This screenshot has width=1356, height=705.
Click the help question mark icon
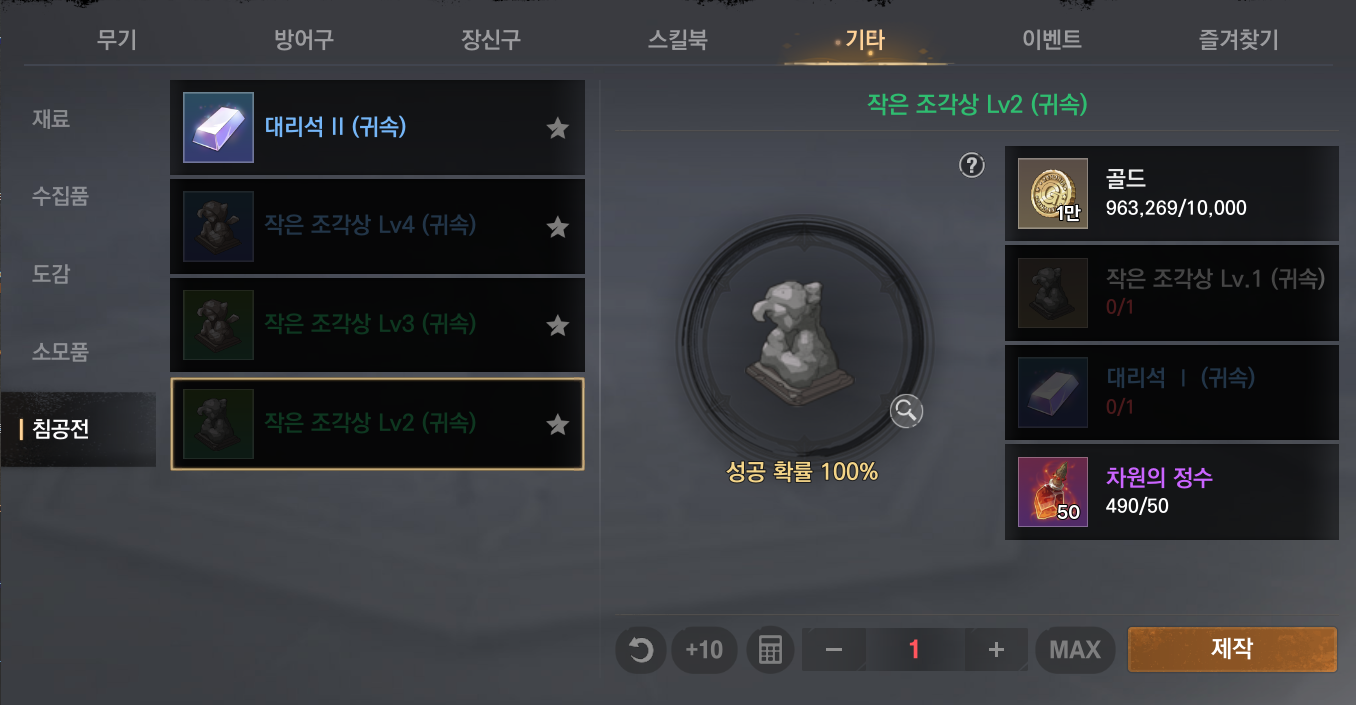click(972, 165)
